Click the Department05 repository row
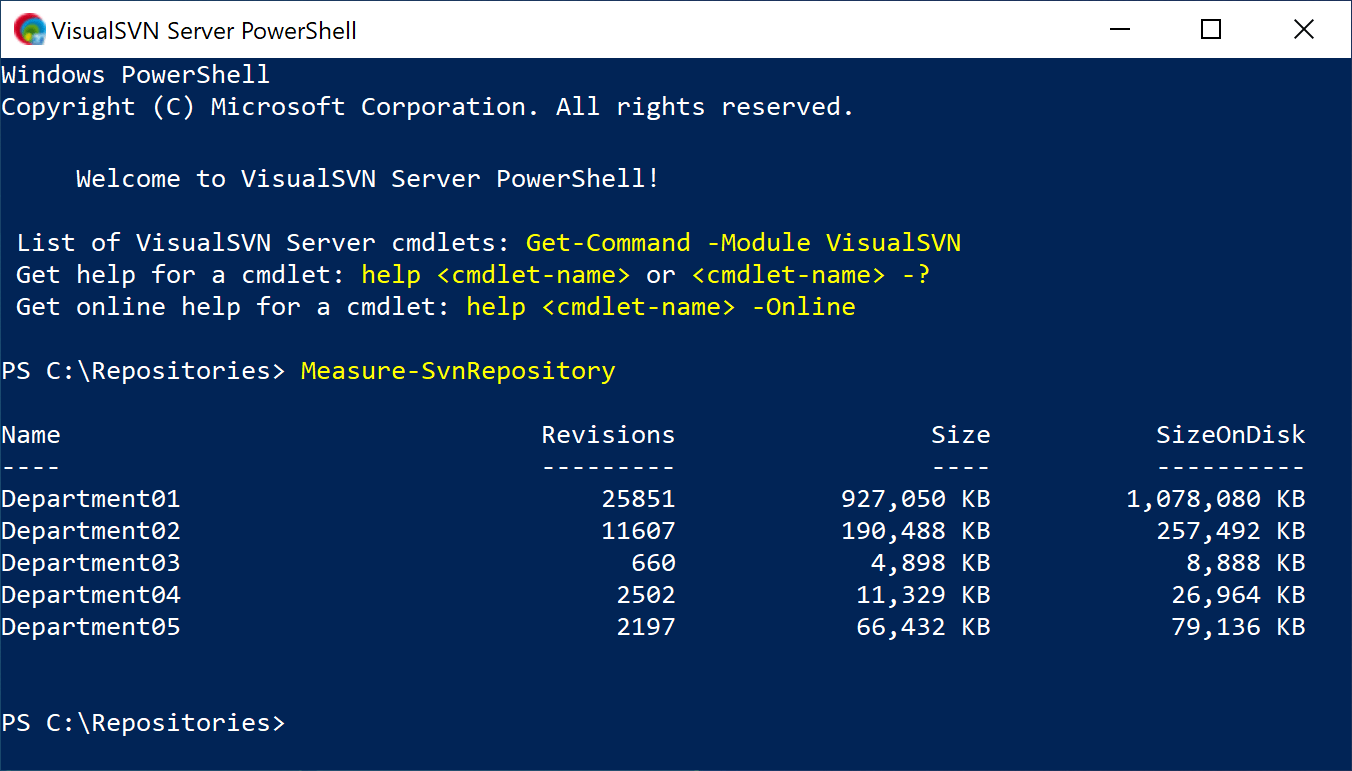 (91, 626)
